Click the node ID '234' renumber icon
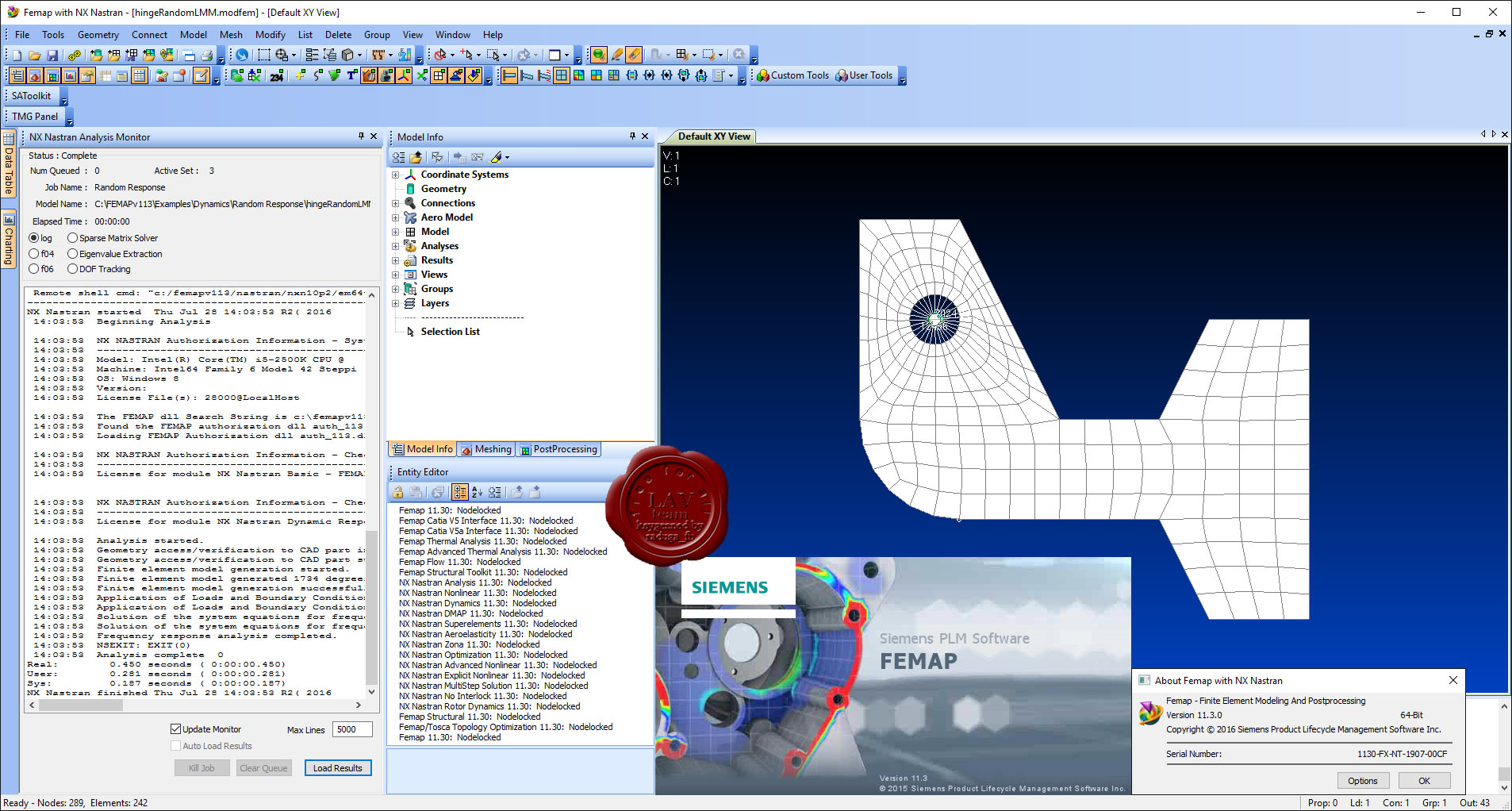This screenshot has height=811, width=1512. 276,76
